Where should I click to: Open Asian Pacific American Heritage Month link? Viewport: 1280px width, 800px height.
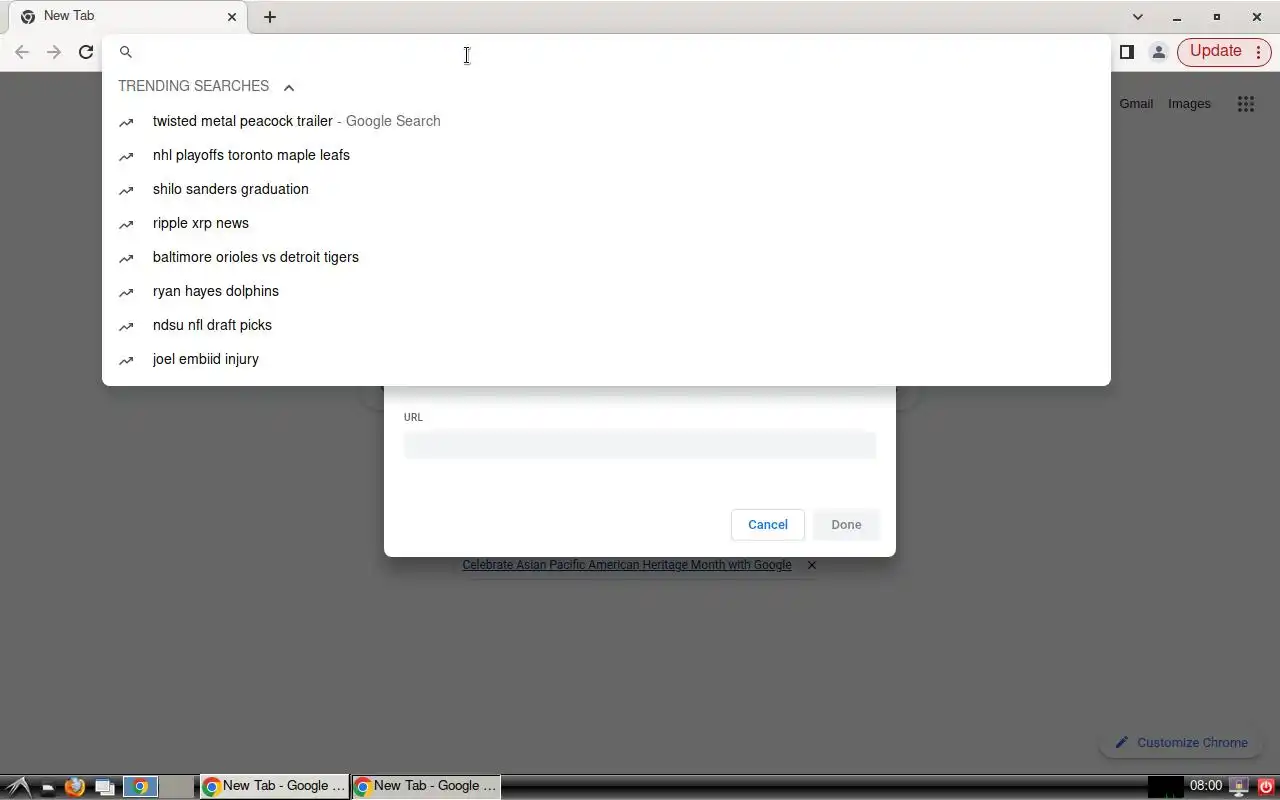[627, 565]
